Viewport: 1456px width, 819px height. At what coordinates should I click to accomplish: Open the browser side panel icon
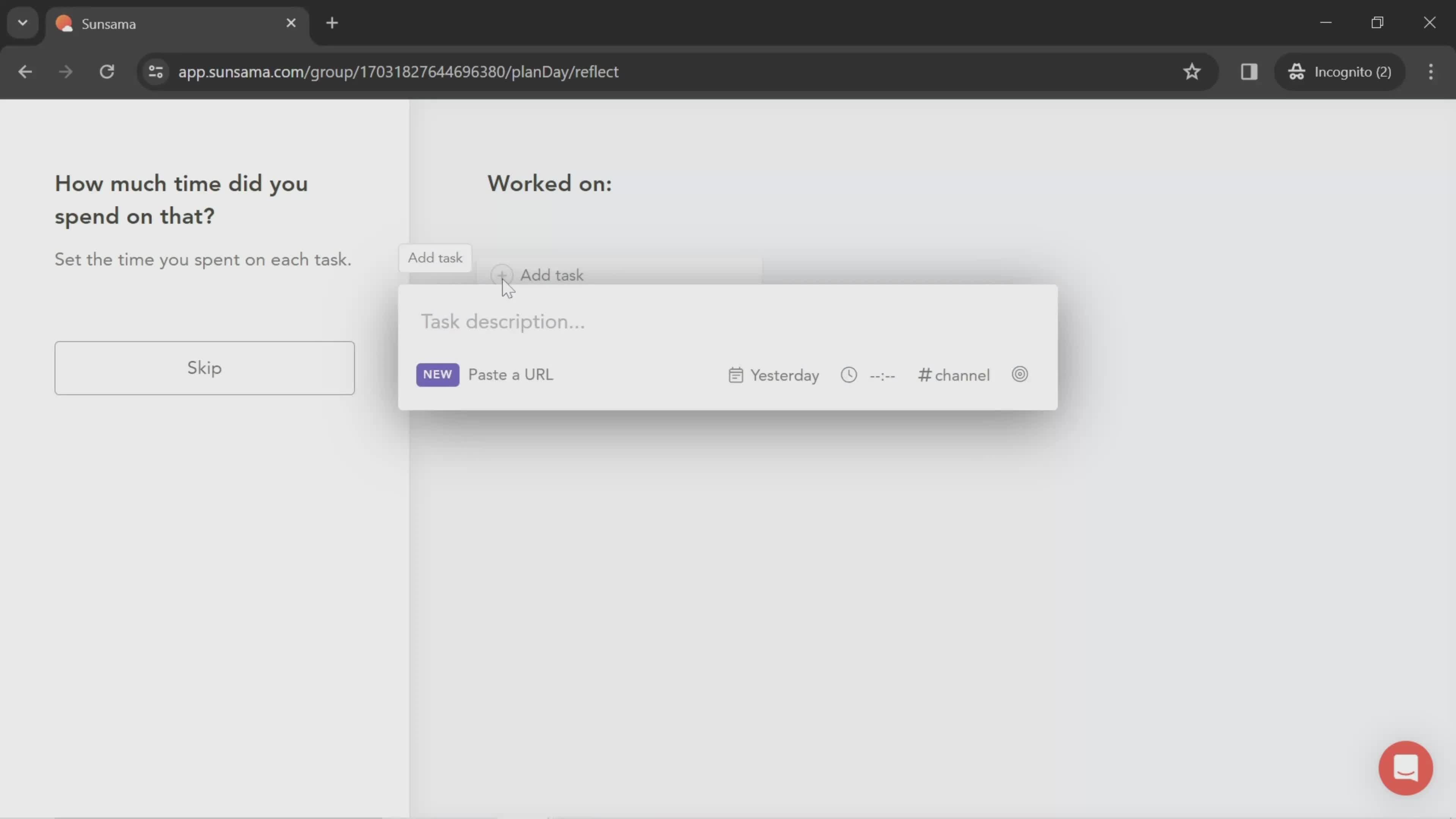click(1249, 72)
